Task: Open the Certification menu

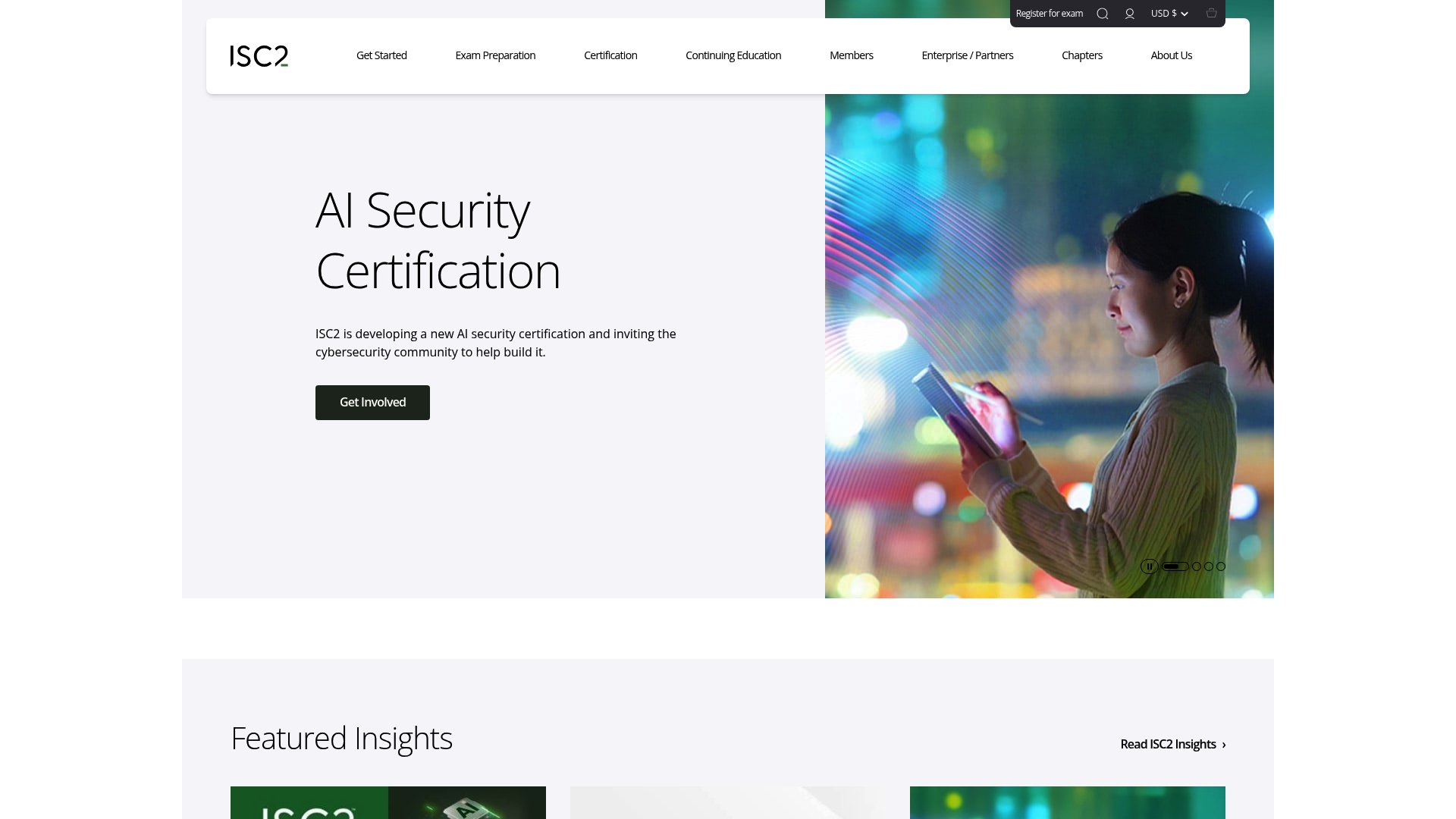Action: pos(610,55)
